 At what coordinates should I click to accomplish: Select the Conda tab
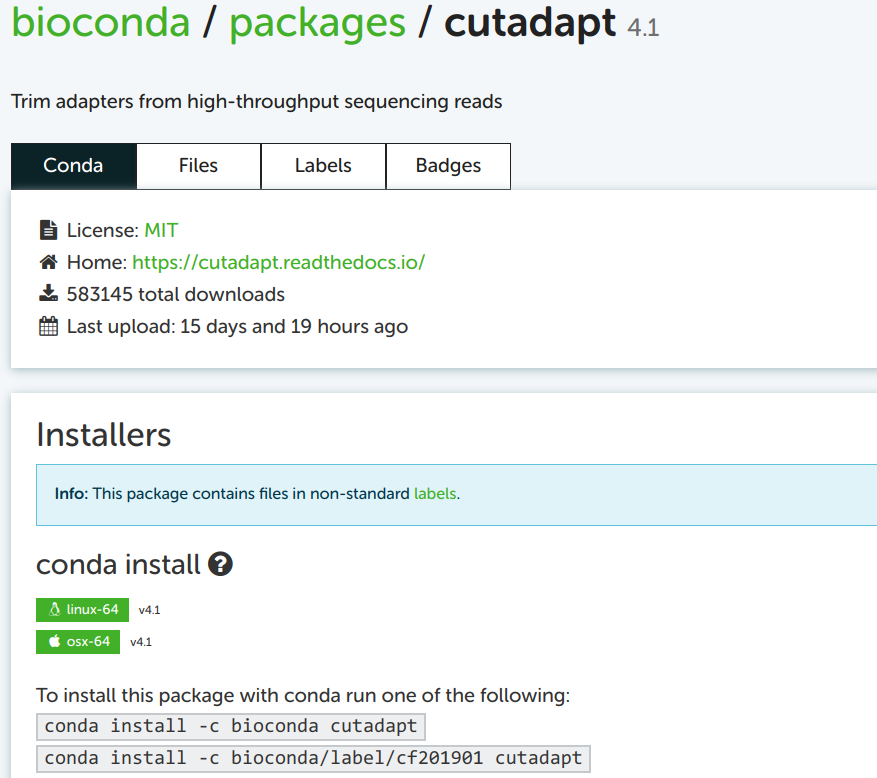pos(74,166)
